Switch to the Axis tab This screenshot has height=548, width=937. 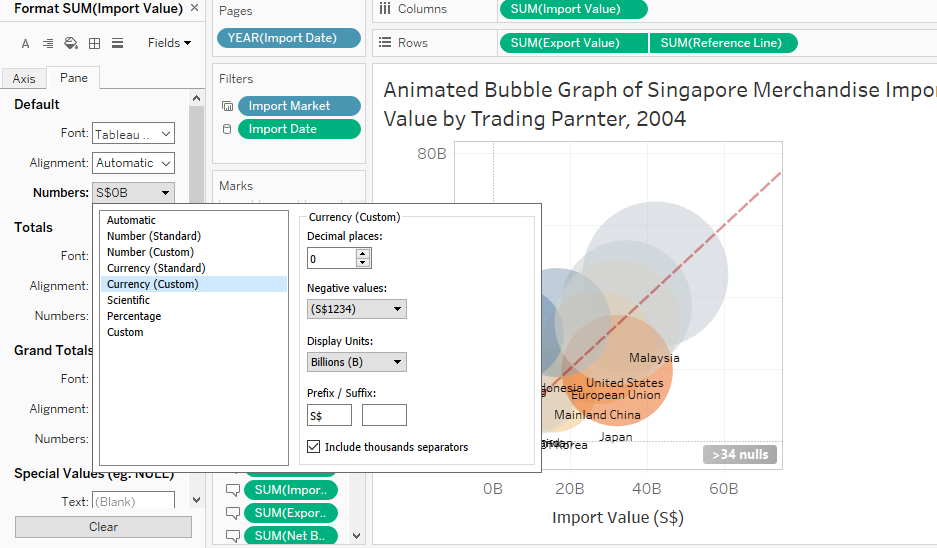[x=24, y=79]
